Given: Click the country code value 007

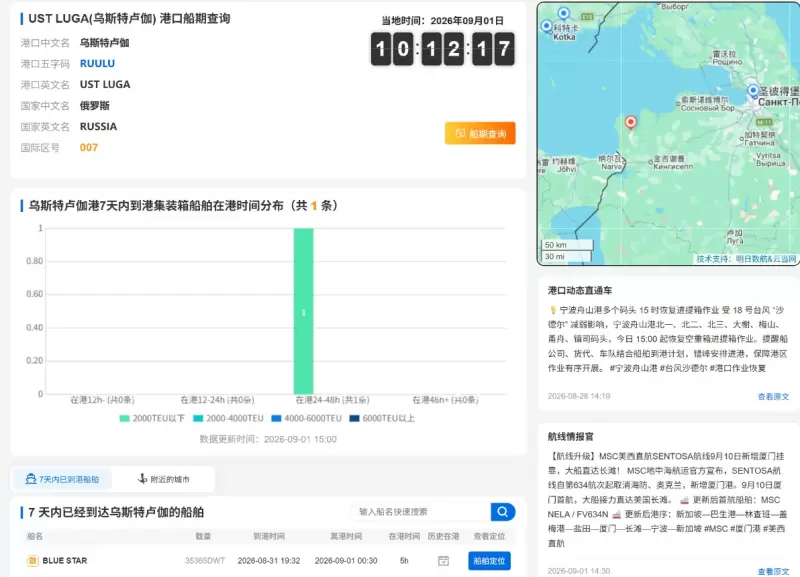Looking at the screenshot, I should click(89, 147).
